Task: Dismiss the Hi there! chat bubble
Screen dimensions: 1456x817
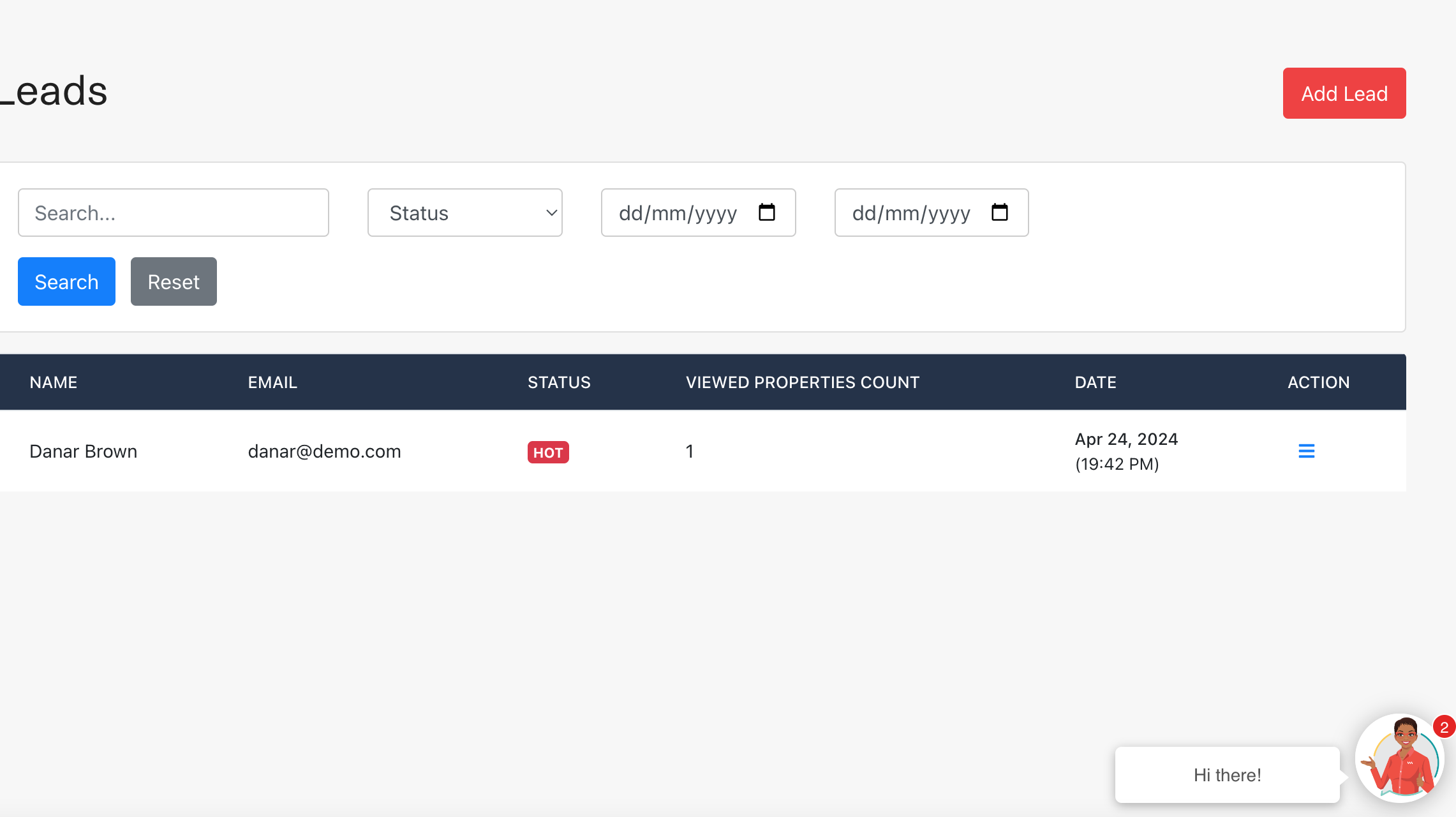Action: [1226, 775]
